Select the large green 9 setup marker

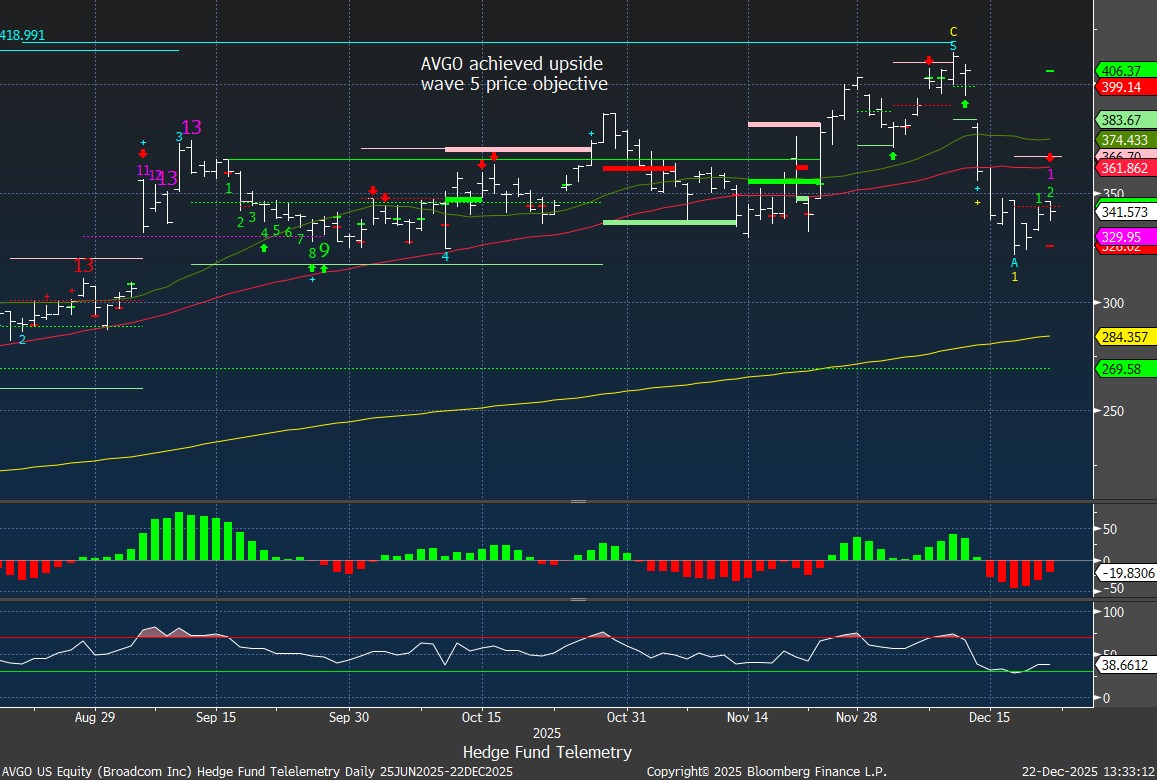324,251
